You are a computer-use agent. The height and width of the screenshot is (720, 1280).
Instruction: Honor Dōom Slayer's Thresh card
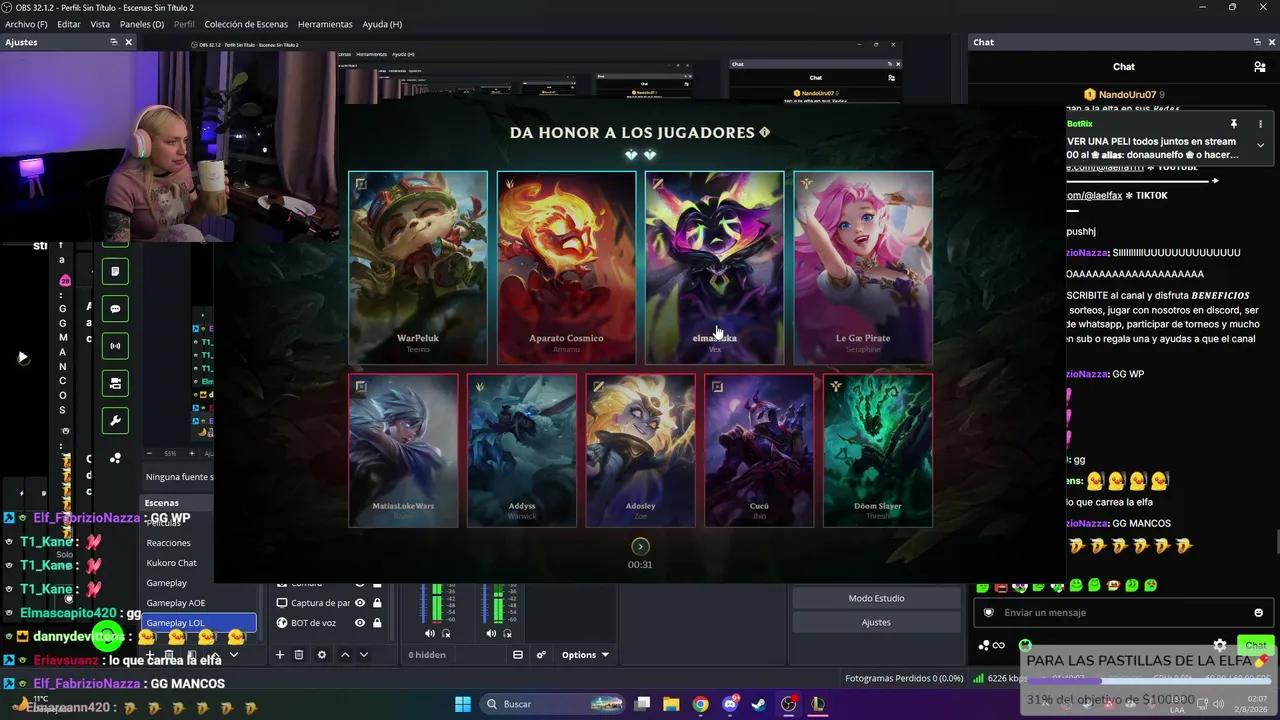click(878, 451)
